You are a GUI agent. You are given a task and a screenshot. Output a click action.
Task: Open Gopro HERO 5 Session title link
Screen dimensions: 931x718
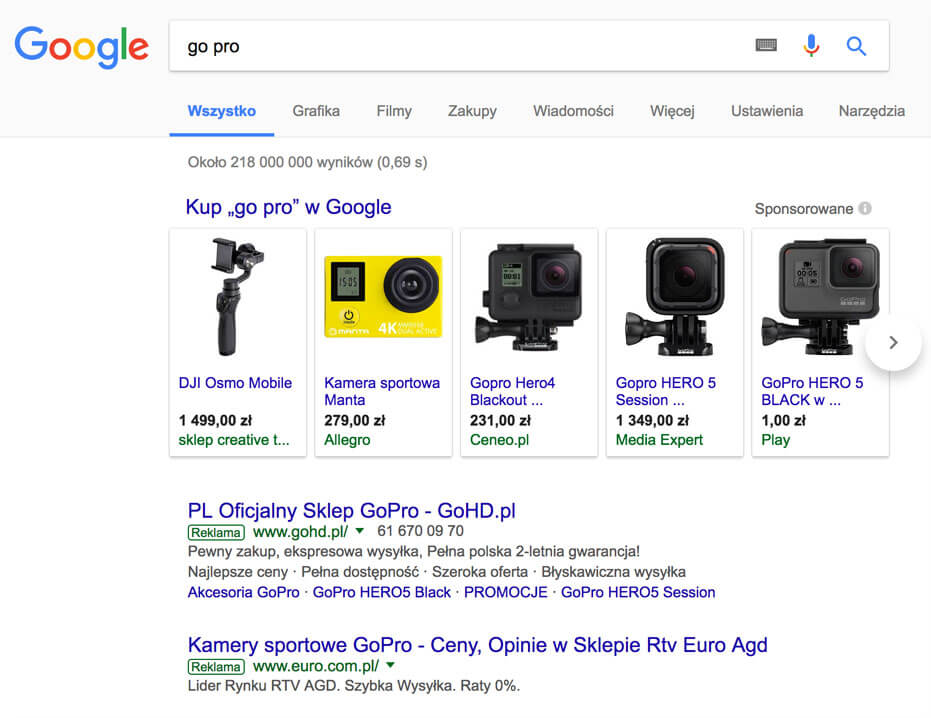click(x=666, y=391)
